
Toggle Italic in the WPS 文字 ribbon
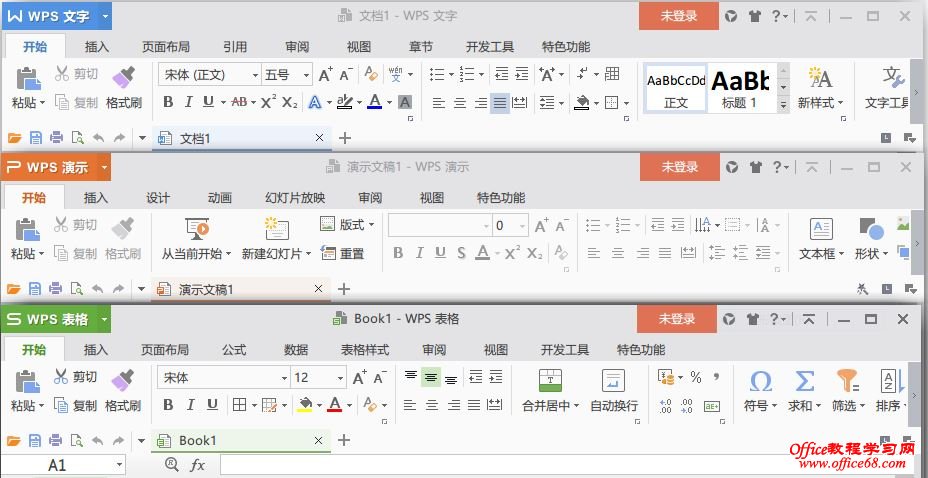[188, 102]
